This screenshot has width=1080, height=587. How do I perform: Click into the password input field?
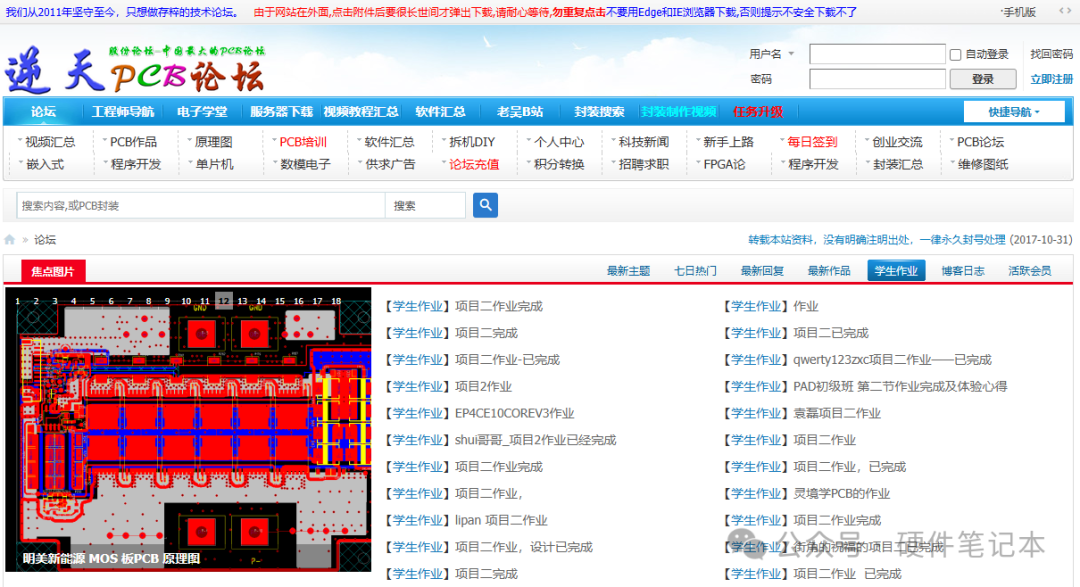coord(877,79)
